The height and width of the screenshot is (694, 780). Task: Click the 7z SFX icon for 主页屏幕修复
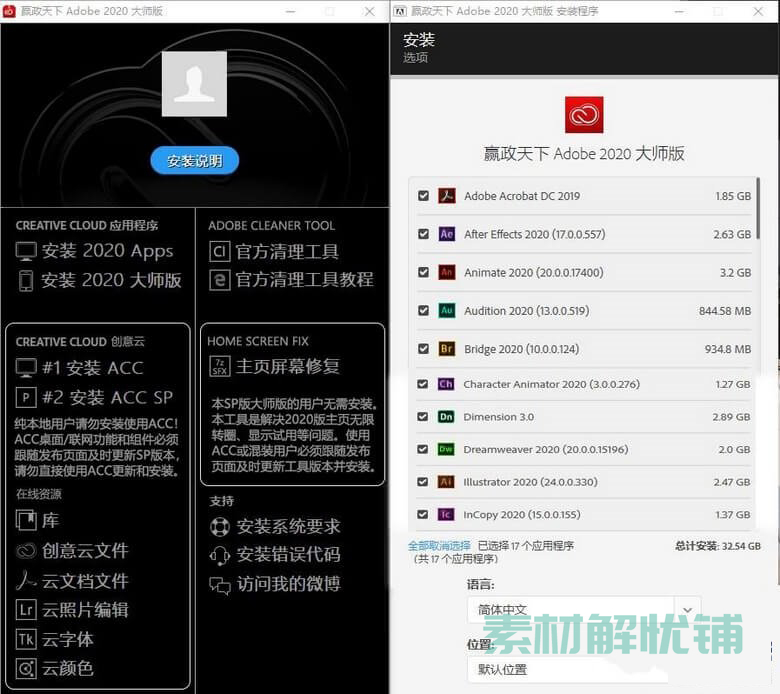(219, 367)
